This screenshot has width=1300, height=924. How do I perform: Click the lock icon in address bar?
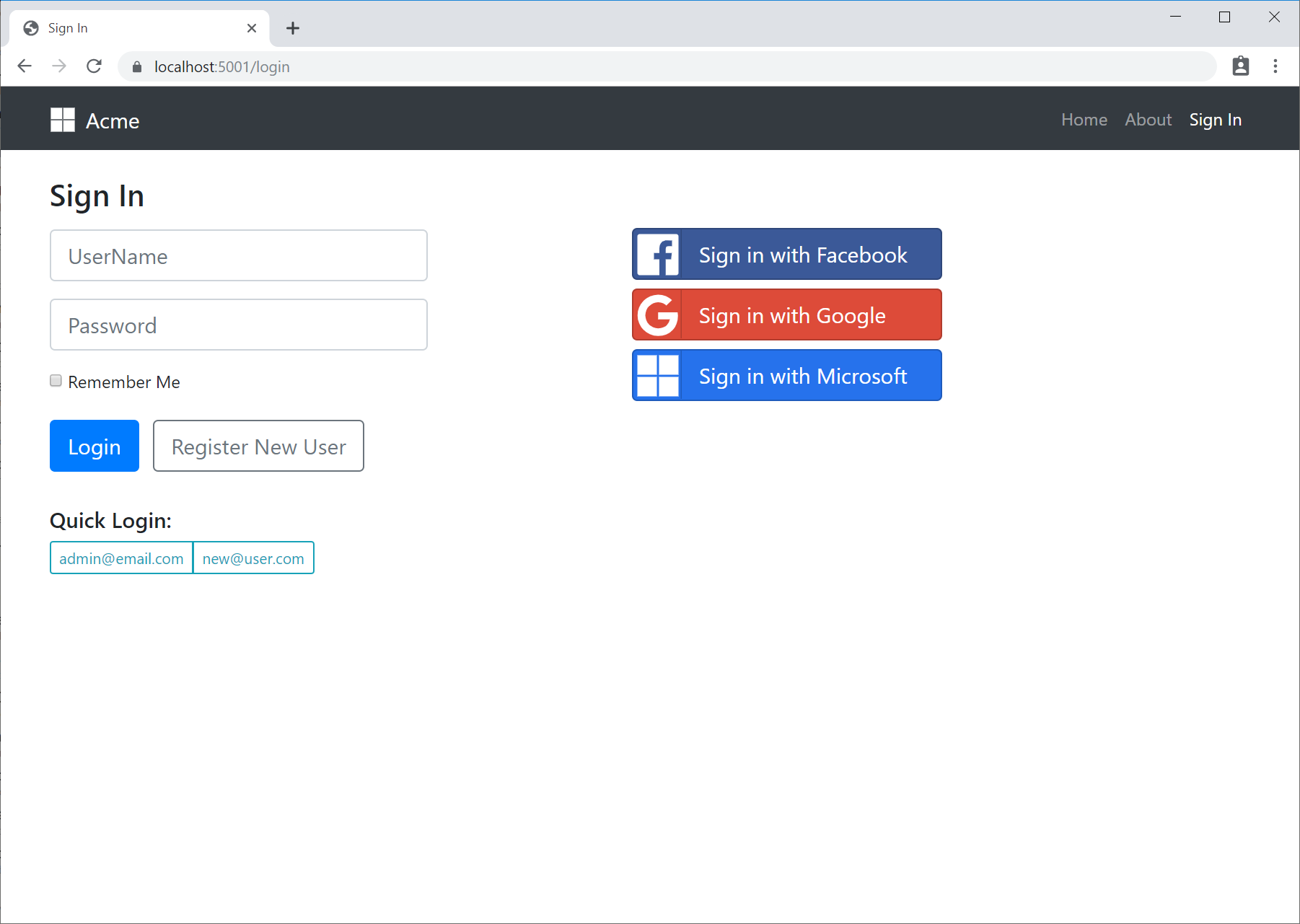137,67
